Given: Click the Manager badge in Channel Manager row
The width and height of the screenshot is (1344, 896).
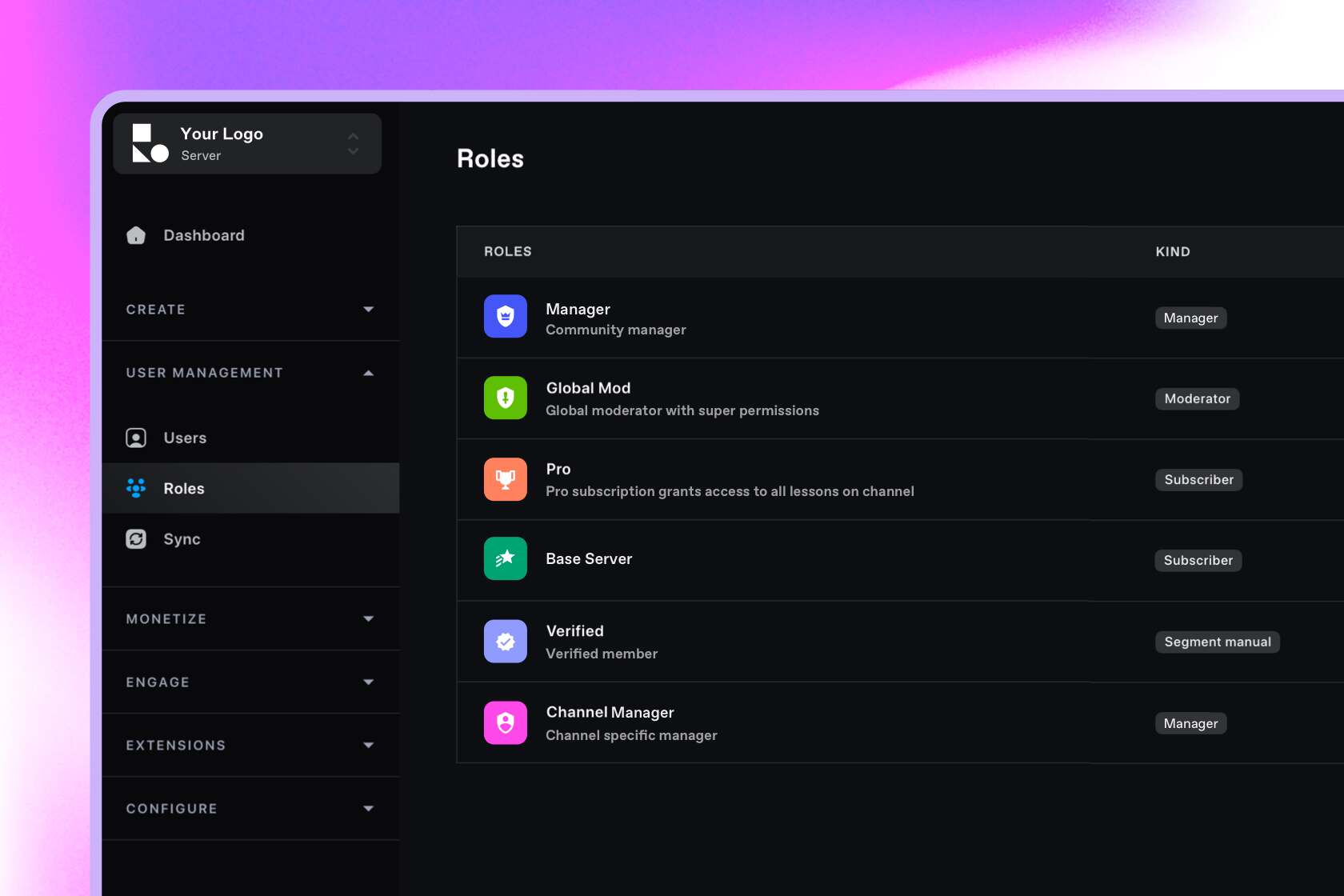Looking at the screenshot, I should click(x=1190, y=723).
